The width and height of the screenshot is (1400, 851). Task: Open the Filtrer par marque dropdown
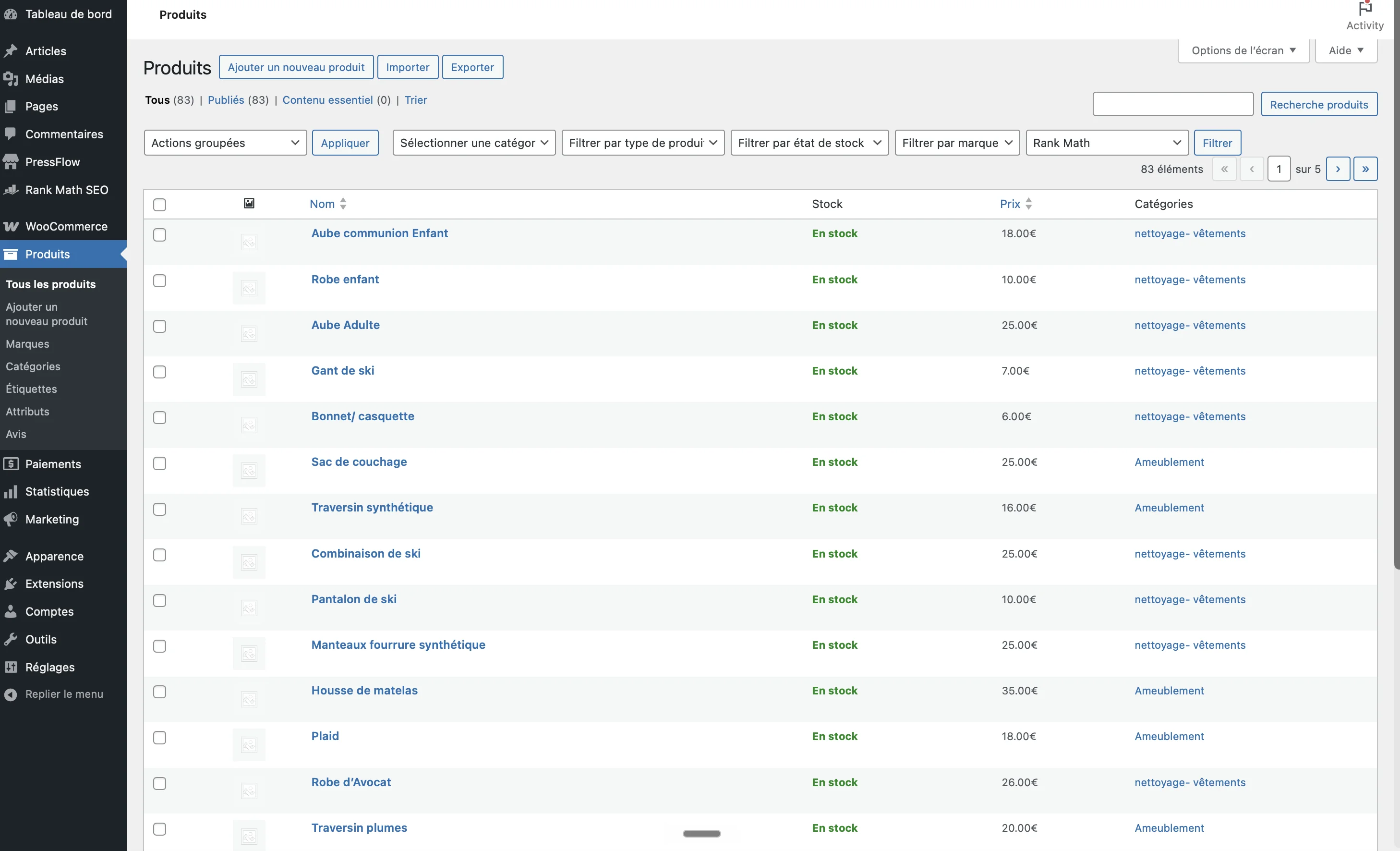tap(957, 143)
